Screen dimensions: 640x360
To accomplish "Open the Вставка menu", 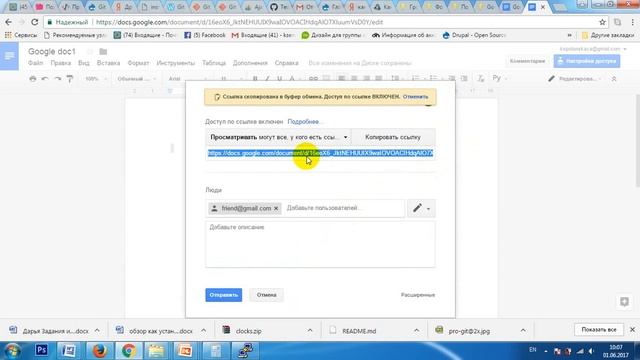I will [108, 63].
